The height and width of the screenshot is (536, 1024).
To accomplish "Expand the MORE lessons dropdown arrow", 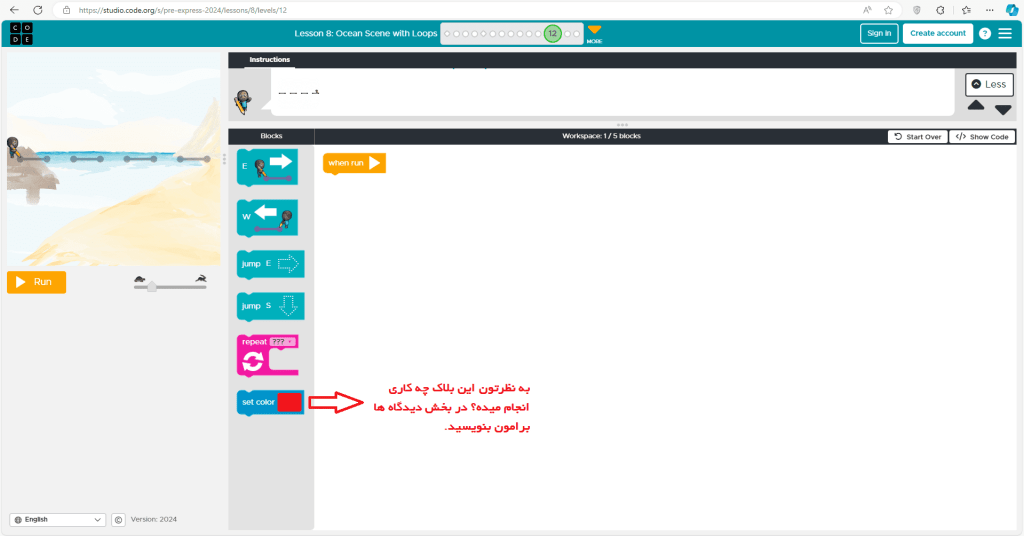I will tap(594, 30).
